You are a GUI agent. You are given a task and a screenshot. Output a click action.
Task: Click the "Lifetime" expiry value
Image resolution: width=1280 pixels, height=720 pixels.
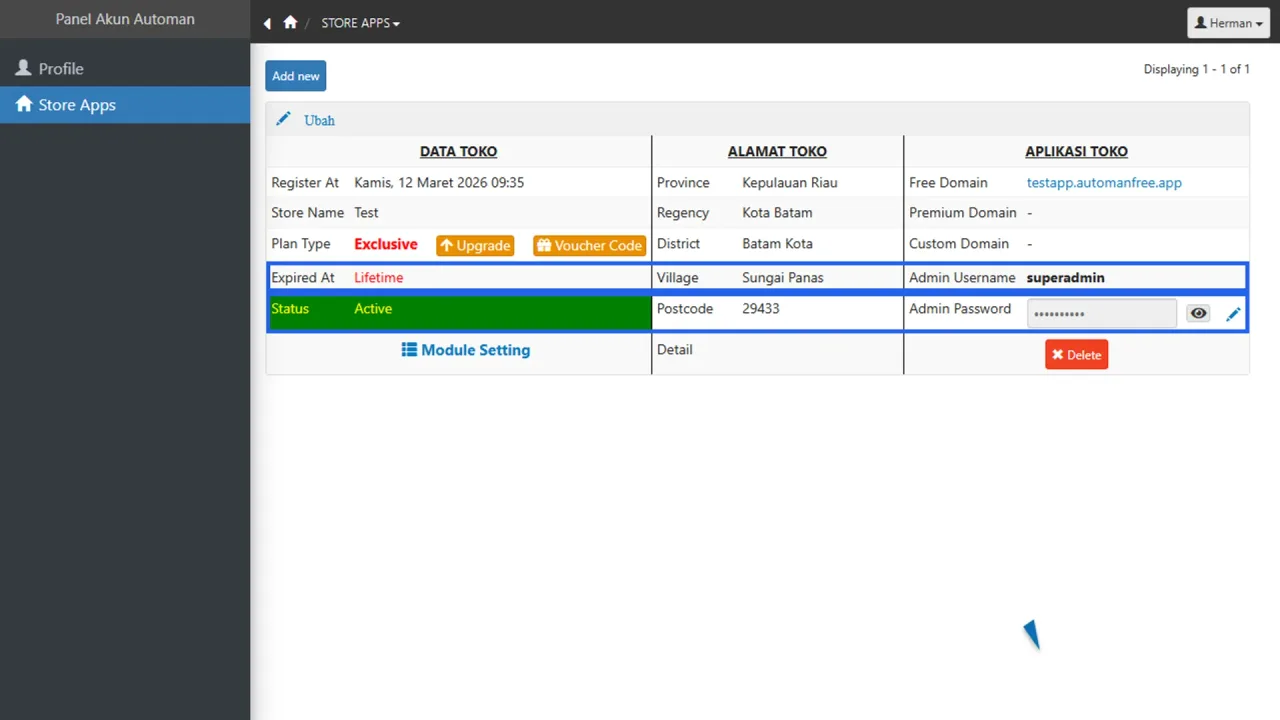(x=378, y=278)
